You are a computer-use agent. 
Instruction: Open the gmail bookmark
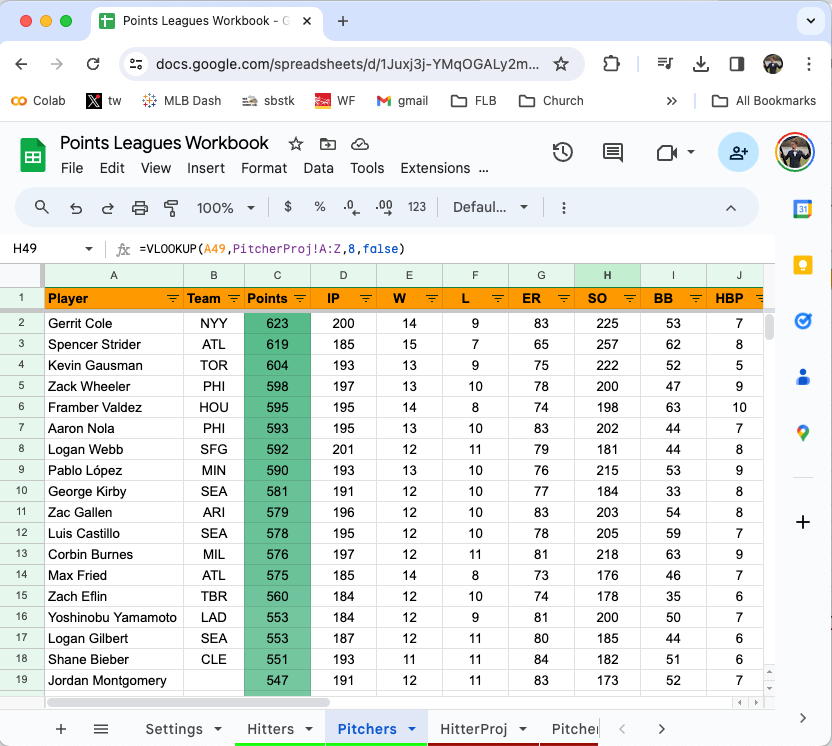(x=402, y=101)
